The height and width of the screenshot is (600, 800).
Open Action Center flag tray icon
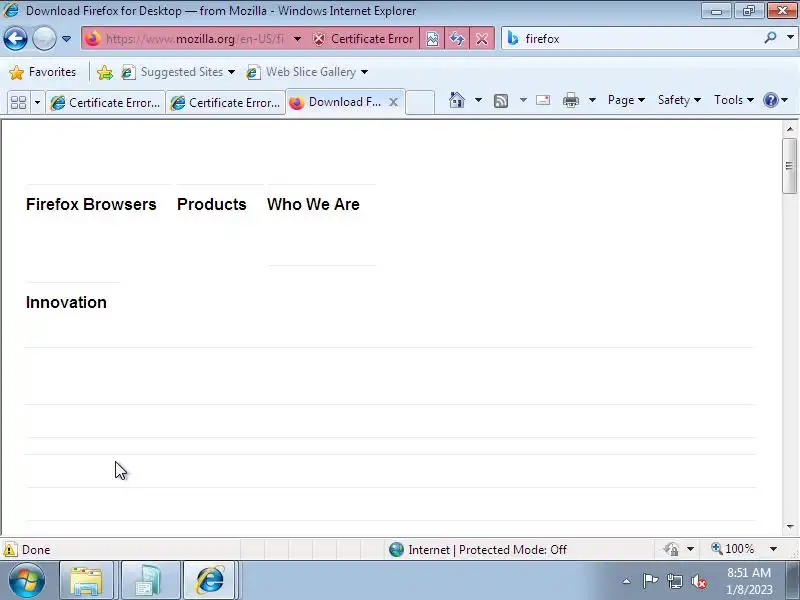(649, 581)
